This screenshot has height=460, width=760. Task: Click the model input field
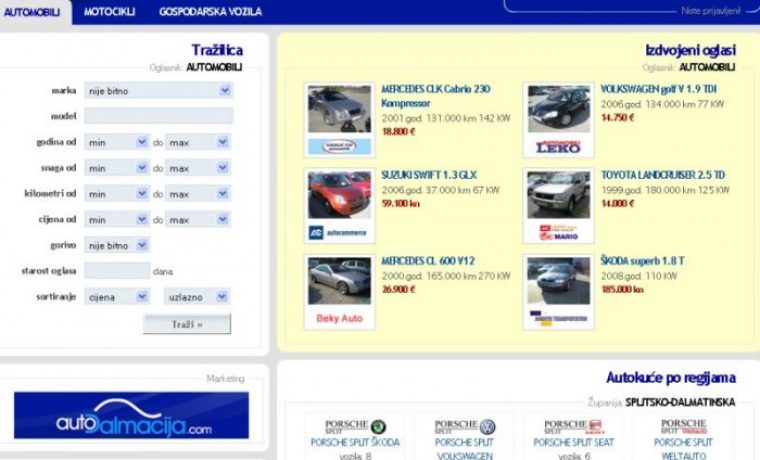point(158,116)
